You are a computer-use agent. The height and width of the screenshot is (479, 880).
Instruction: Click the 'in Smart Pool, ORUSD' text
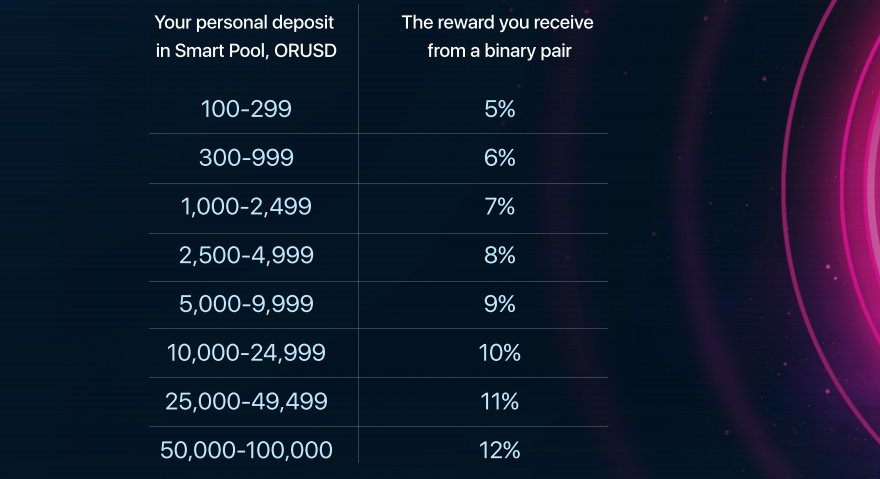point(246,51)
